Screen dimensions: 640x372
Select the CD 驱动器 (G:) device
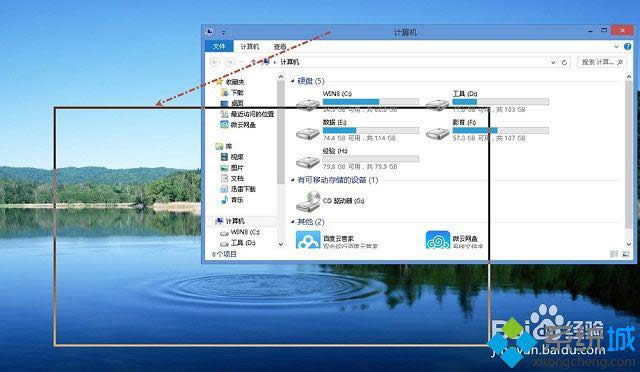point(331,201)
